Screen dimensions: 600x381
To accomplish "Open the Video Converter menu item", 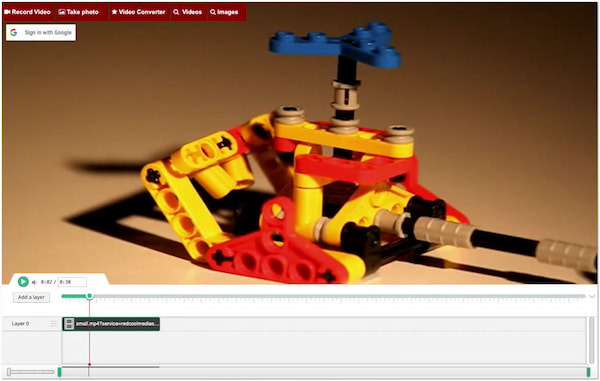I will (x=139, y=12).
